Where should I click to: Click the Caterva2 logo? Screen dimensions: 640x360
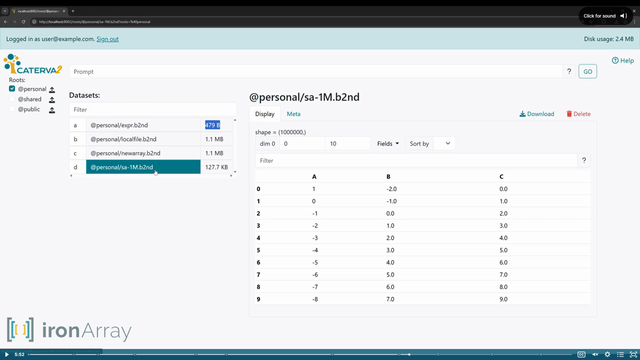pos(33,64)
